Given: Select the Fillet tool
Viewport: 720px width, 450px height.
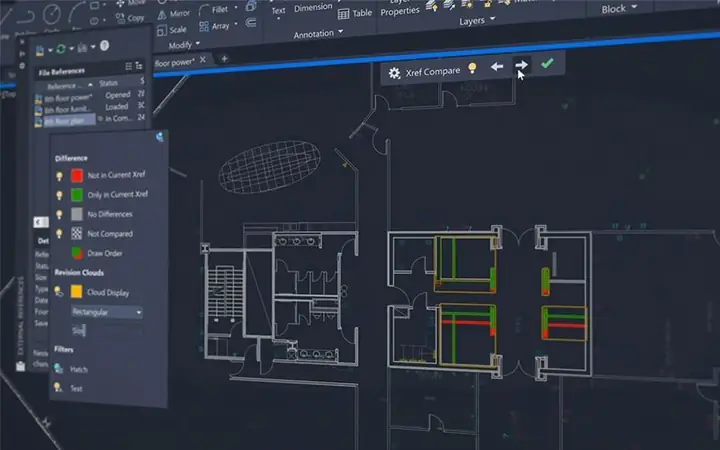Looking at the screenshot, I should (x=214, y=10).
